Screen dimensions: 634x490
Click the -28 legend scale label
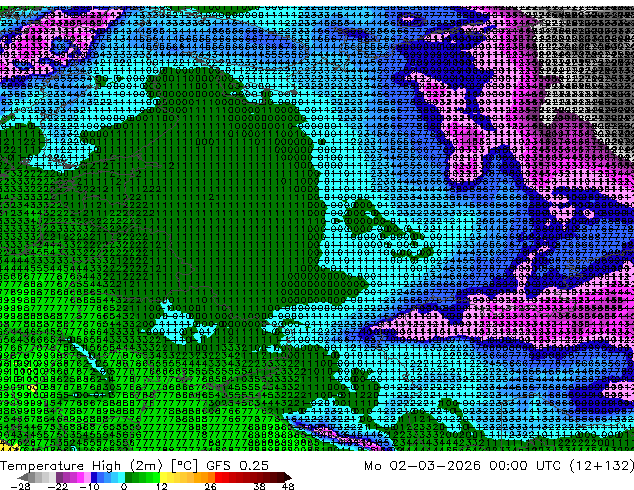[20, 486]
